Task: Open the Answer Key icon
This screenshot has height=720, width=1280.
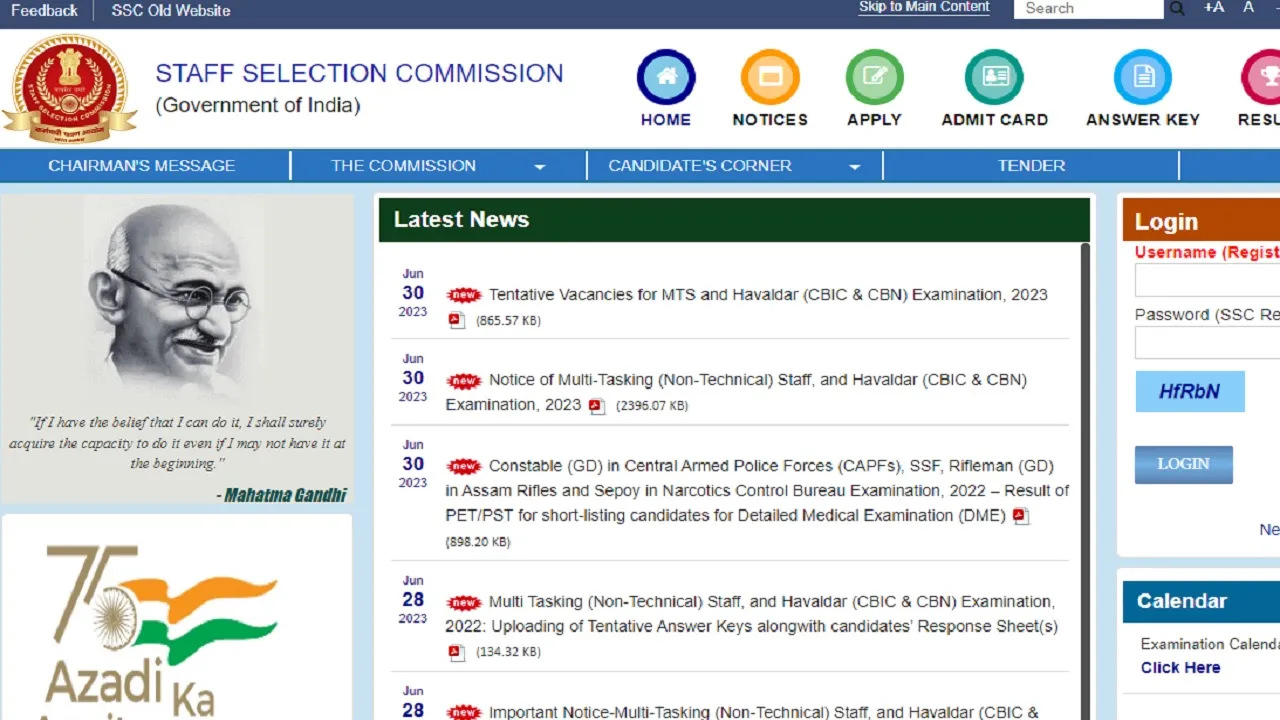Action: (1143, 77)
